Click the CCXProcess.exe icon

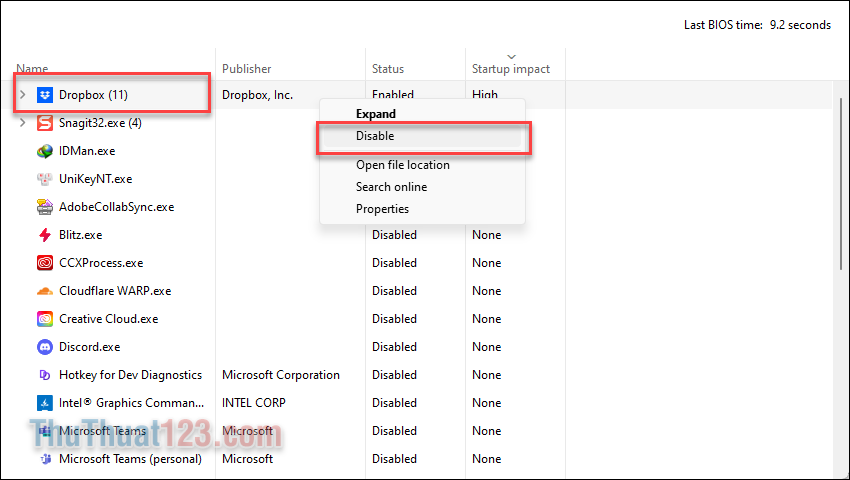click(x=44, y=263)
